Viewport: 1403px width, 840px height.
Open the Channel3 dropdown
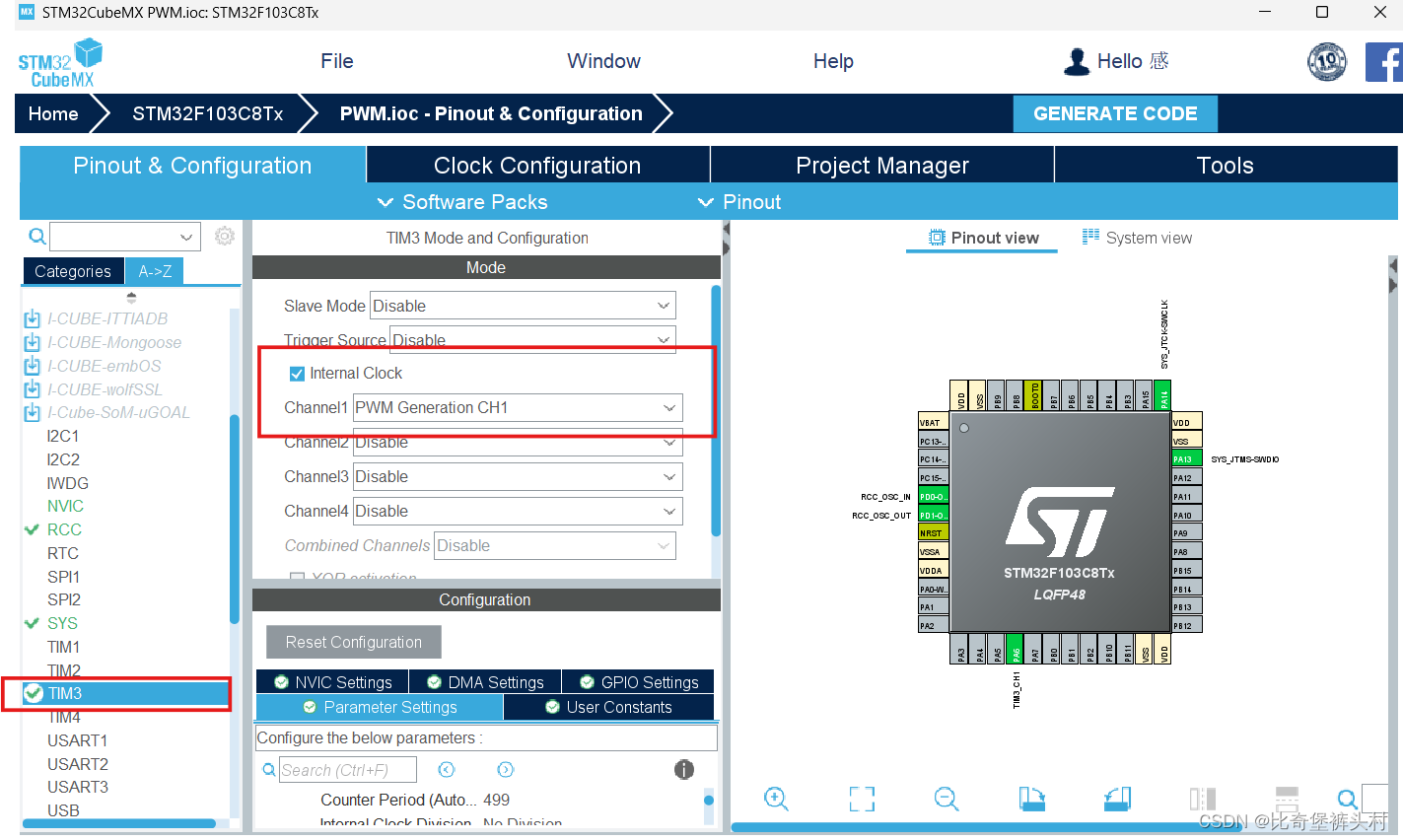tap(518, 476)
